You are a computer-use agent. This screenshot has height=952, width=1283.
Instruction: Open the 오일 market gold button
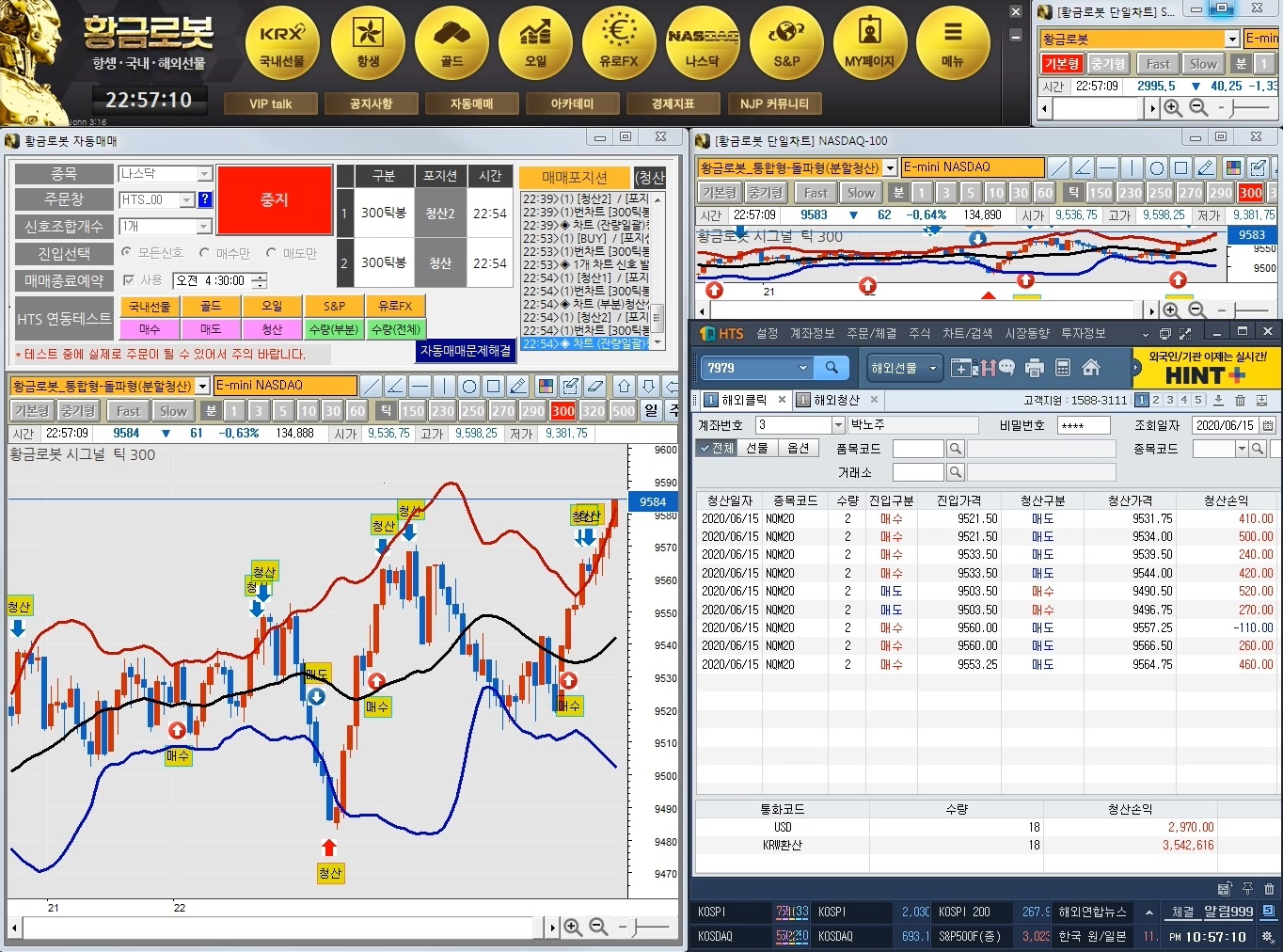tap(535, 43)
